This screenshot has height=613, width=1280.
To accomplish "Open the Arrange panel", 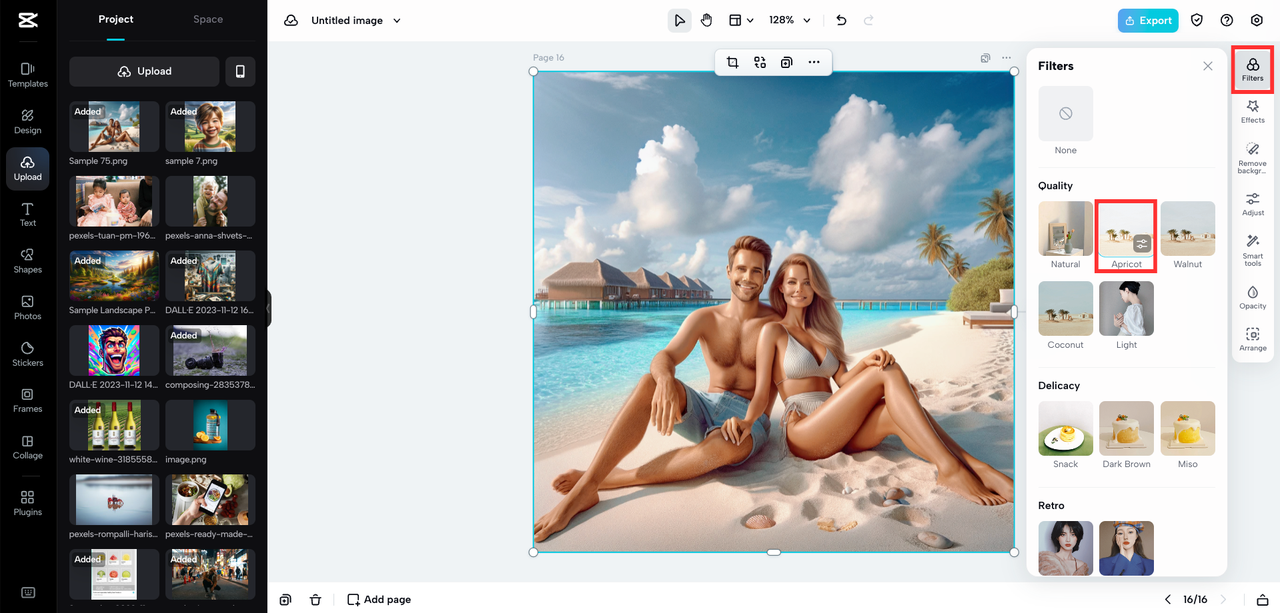I will coord(1253,339).
